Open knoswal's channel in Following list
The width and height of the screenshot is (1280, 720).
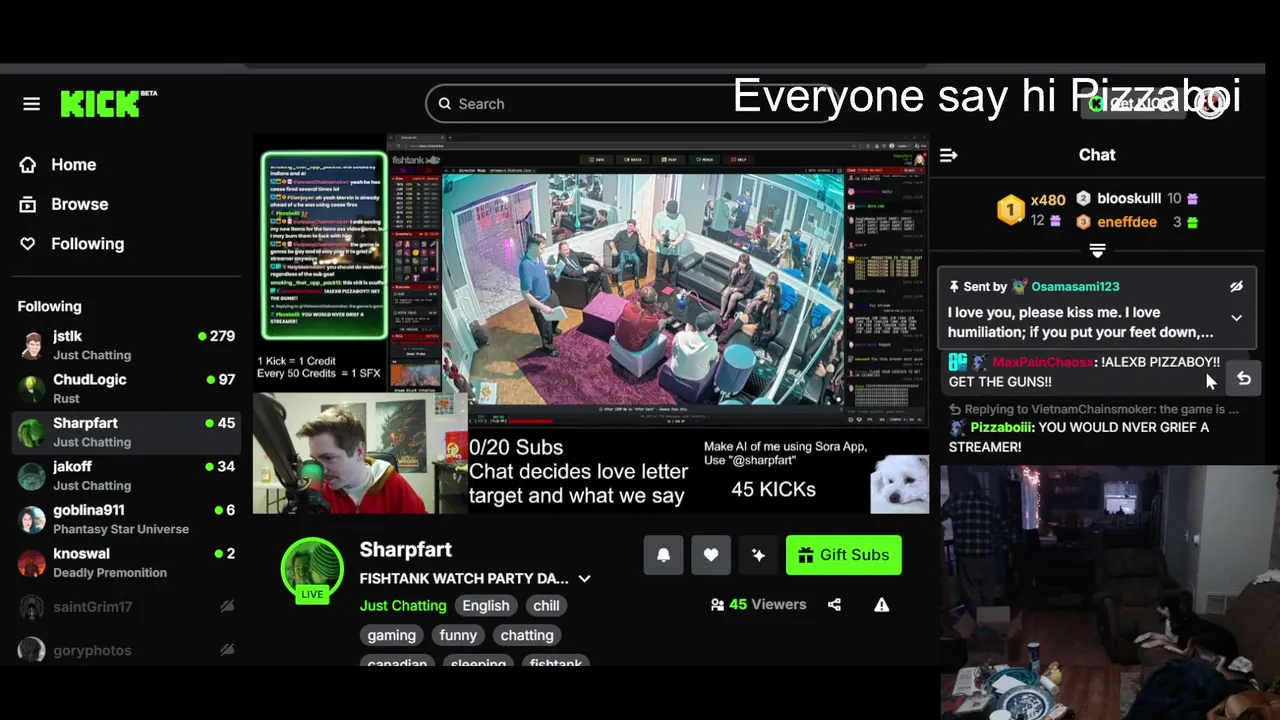125,562
